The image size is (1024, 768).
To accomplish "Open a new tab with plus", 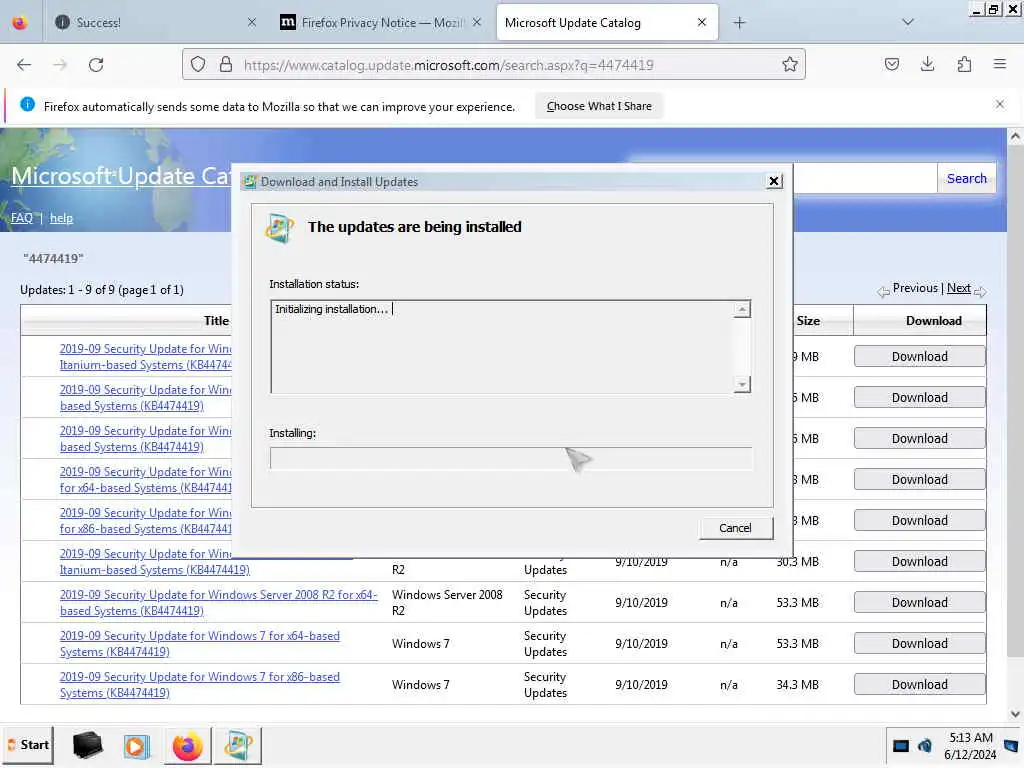I will click(x=739, y=23).
